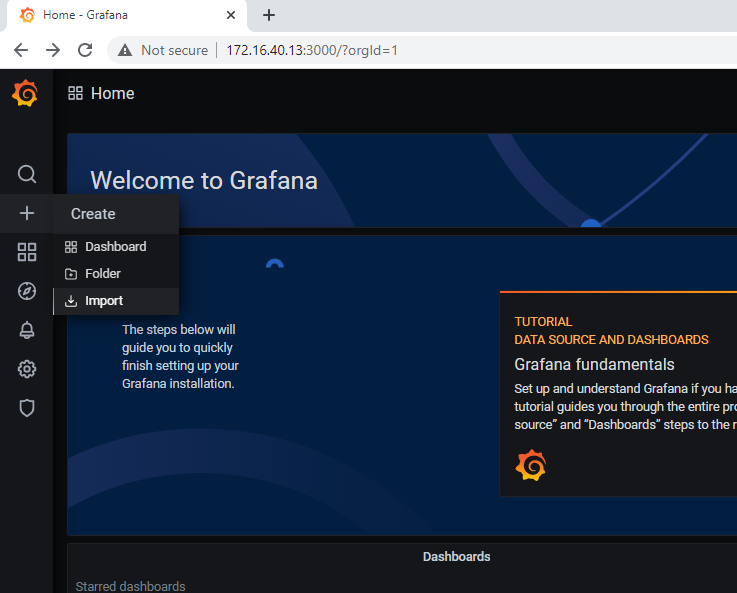The width and height of the screenshot is (737, 593).
Task: Open the Explore compass icon
Action: [27, 291]
